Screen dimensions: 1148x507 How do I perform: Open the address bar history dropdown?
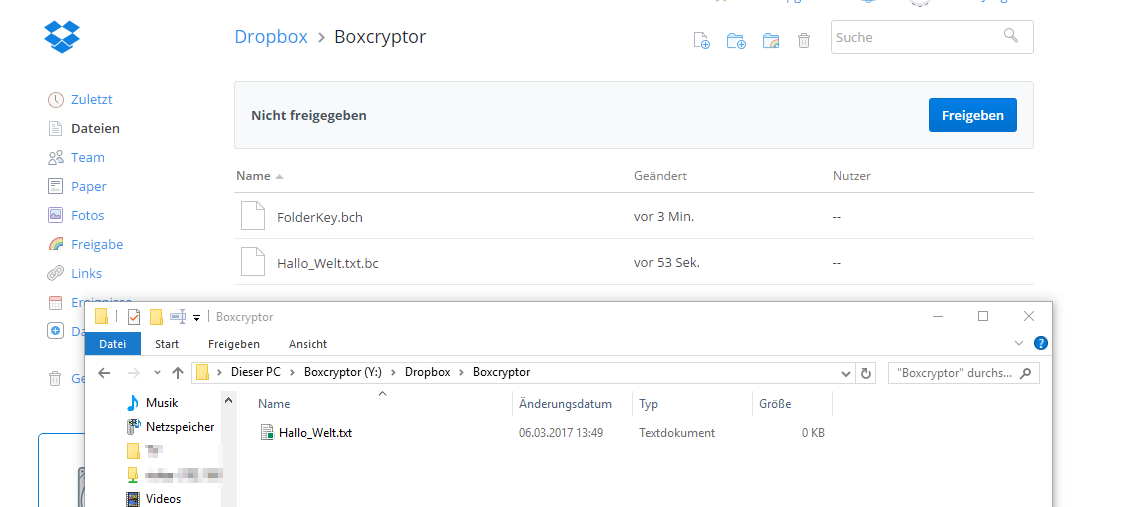coord(846,373)
